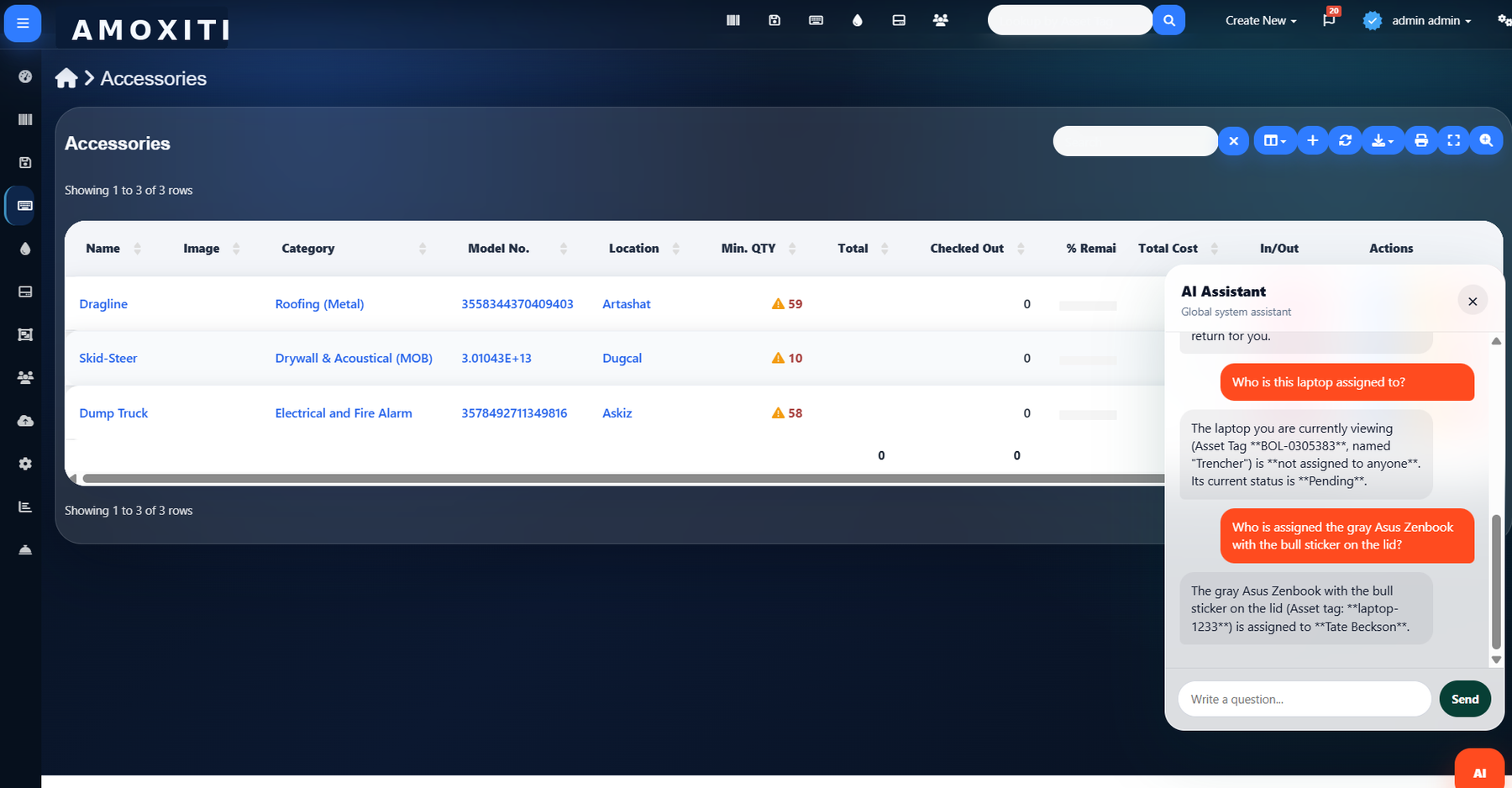Open the Artashat location link
Screen dimensions: 1512x788
pyautogui.click(x=626, y=304)
